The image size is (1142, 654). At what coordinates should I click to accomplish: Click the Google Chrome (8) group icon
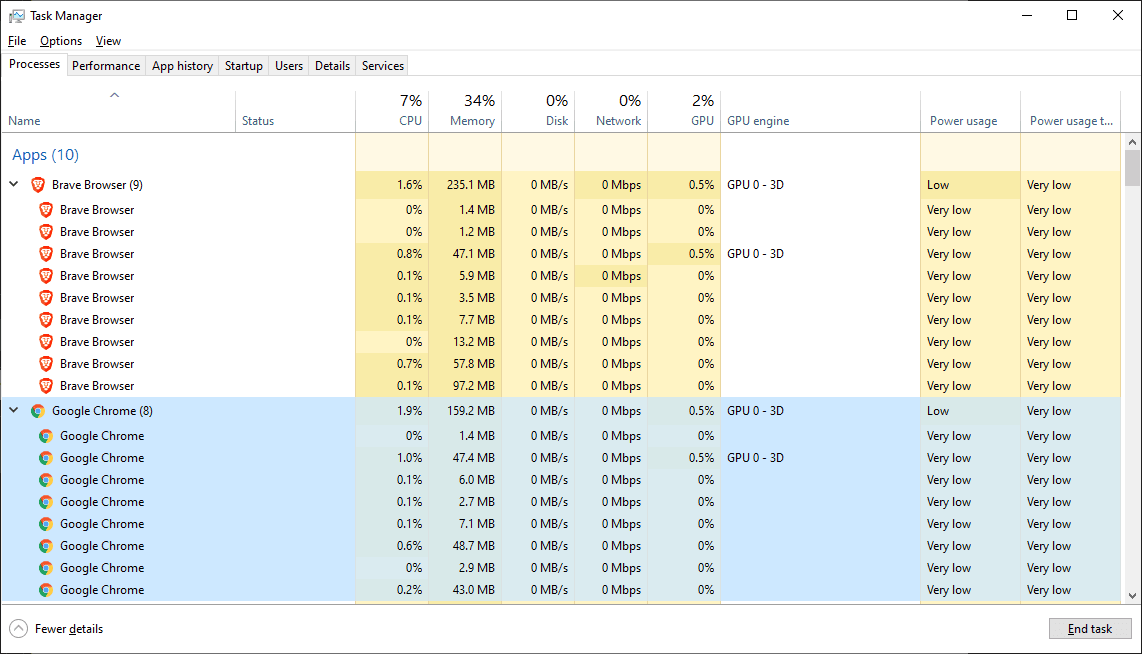[x=38, y=411]
